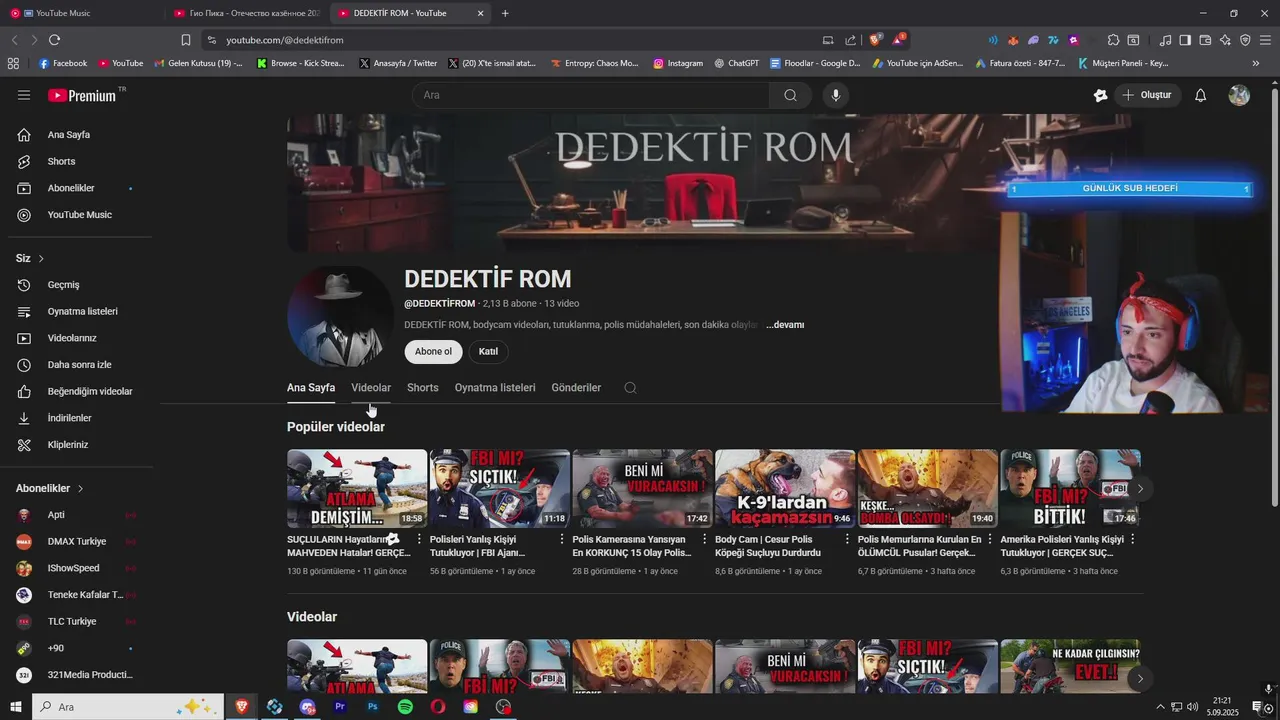
Task: Select the Ana Sayfa channel tab
Action: [x=311, y=388]
